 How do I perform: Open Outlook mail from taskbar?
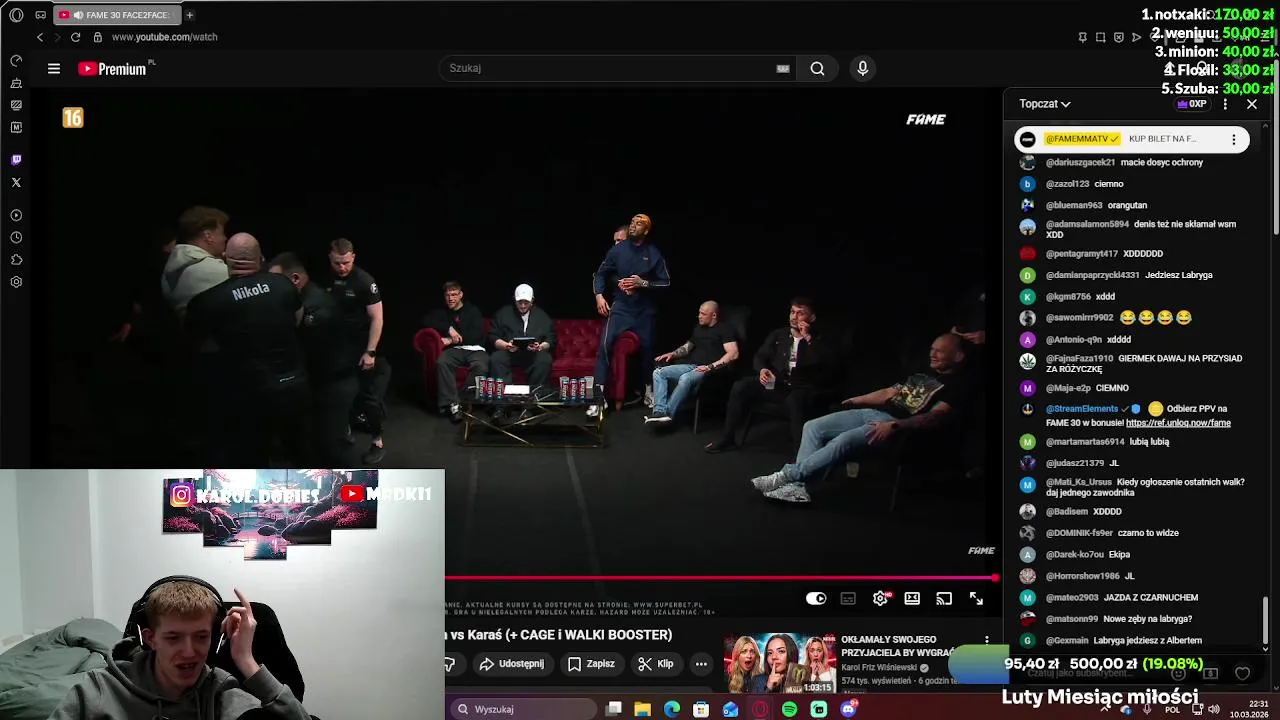pos(730,709)
